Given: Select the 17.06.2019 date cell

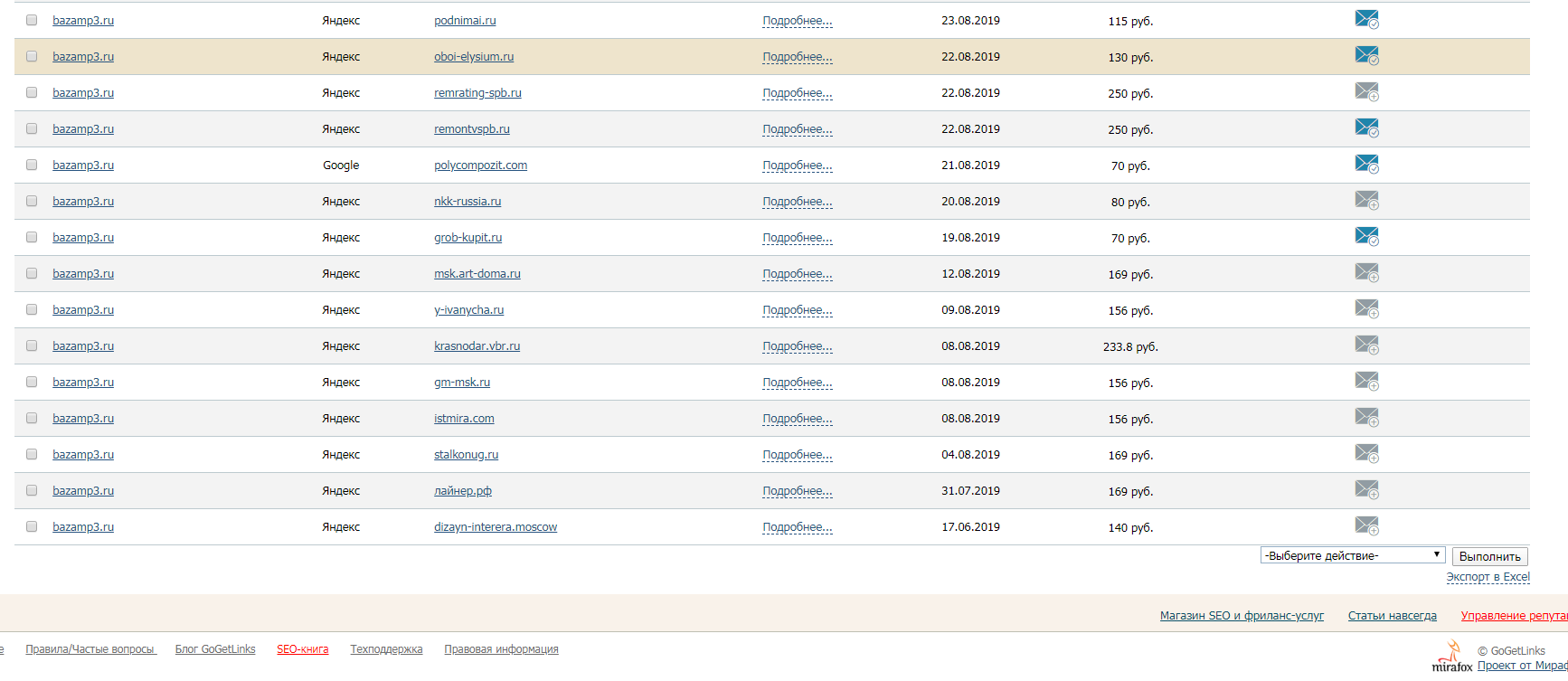Looking at the screenshot, I should click(x=970, y=526).
